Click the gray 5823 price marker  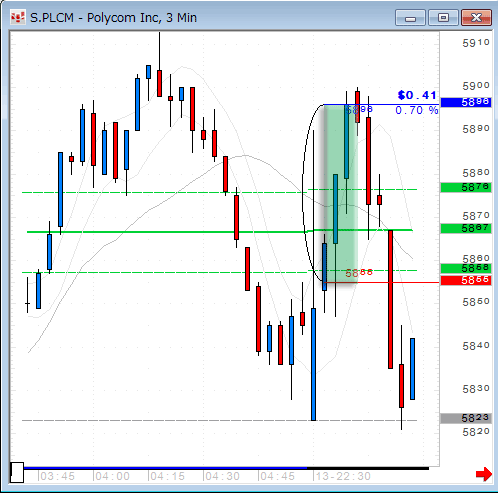pos(466,418)
